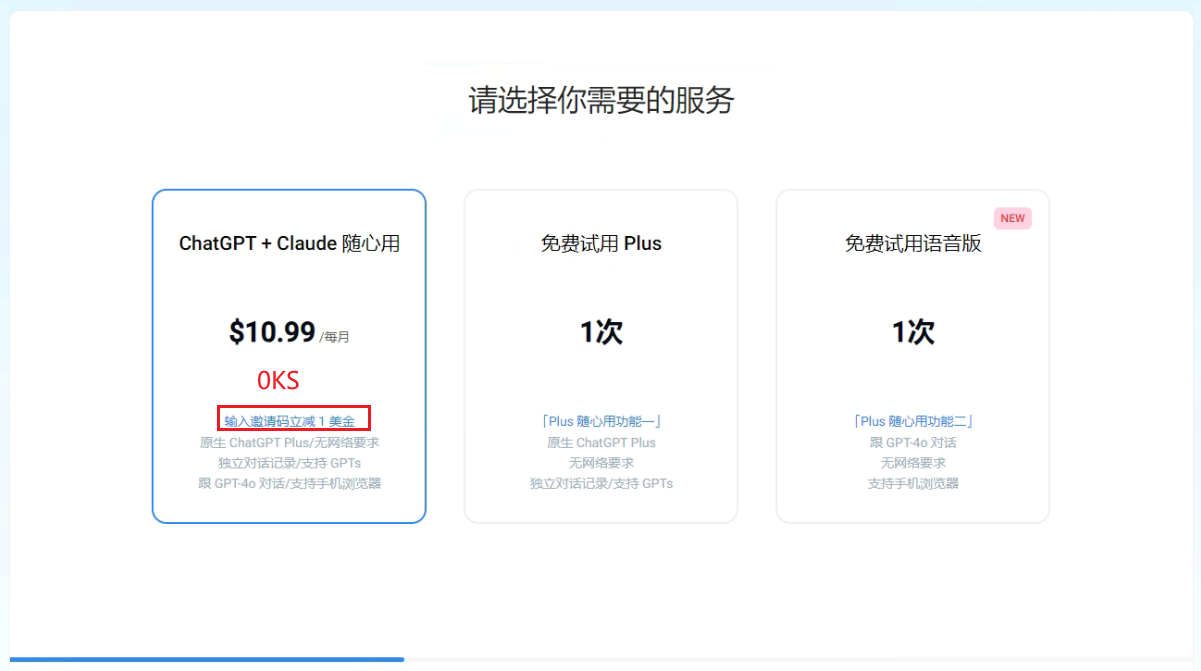The width and height of the screenshot is (1201, 671).
Task: Click 1次 in the 免费试用语音版 card
Action: (913, 333)
